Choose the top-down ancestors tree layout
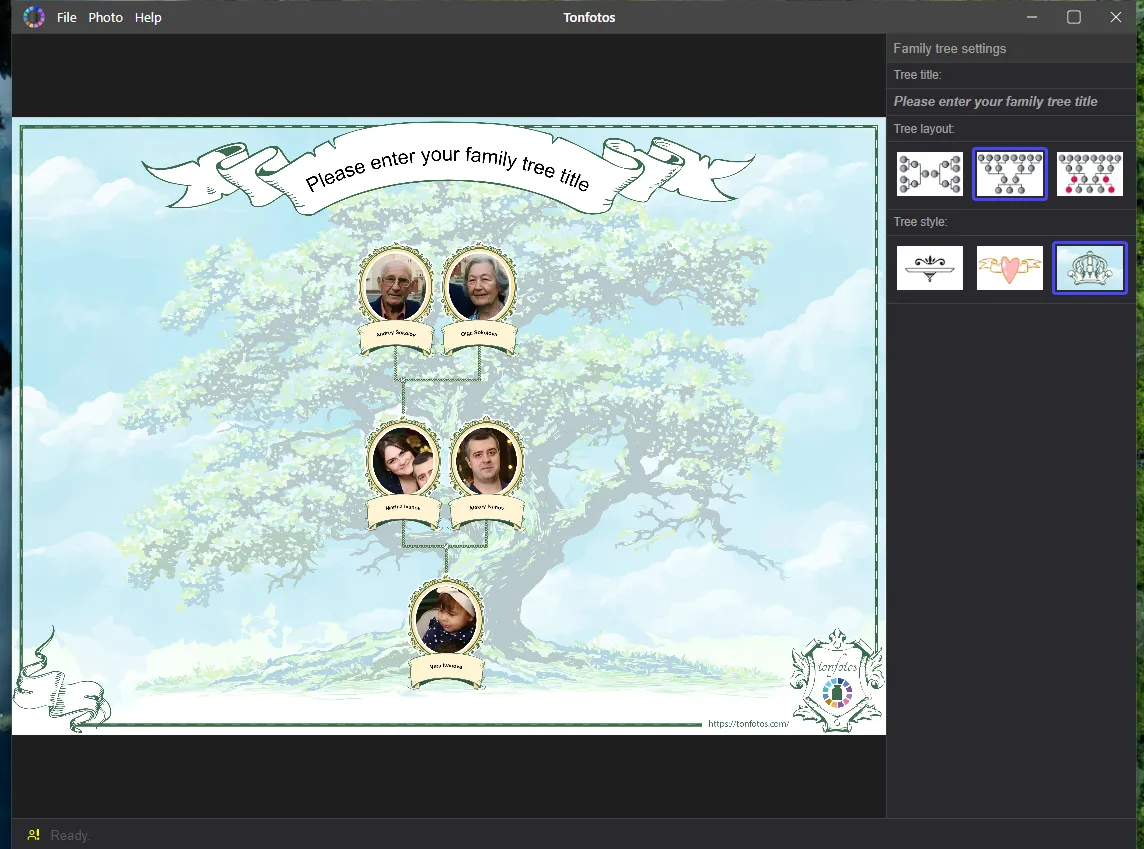The width and height of the screenshot is (1144, 849). [1010, 174]
